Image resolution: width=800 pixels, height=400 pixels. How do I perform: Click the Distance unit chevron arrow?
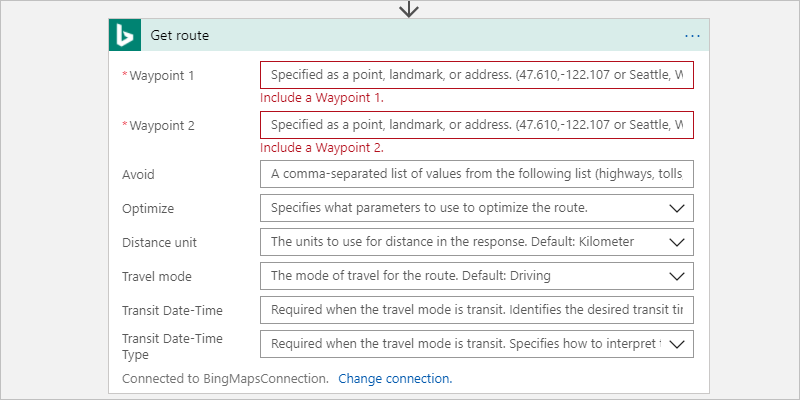pos(677,242)
